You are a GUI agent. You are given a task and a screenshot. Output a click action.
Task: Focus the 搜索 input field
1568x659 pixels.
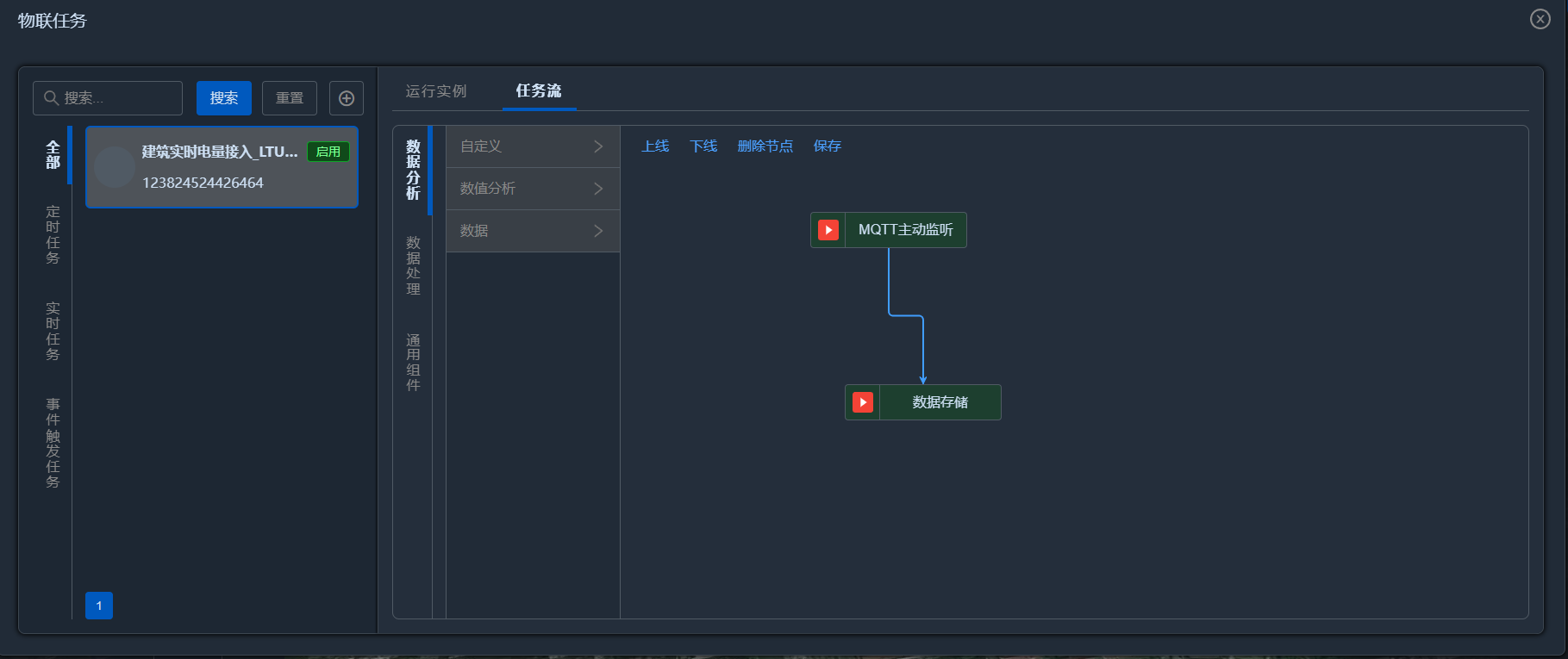[119, 98]
